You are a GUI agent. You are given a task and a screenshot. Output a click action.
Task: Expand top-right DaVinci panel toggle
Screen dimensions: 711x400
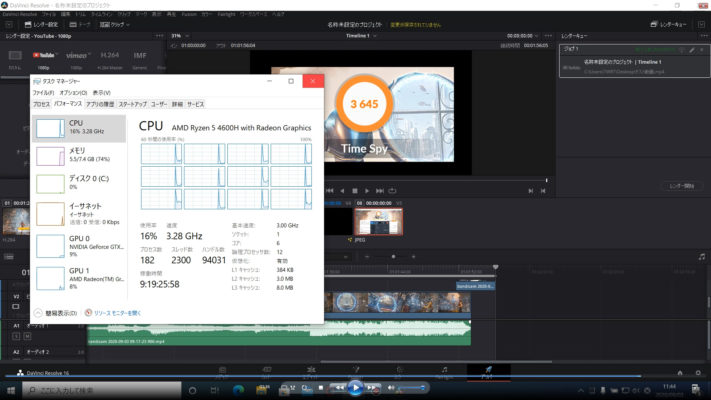[701, 24]
